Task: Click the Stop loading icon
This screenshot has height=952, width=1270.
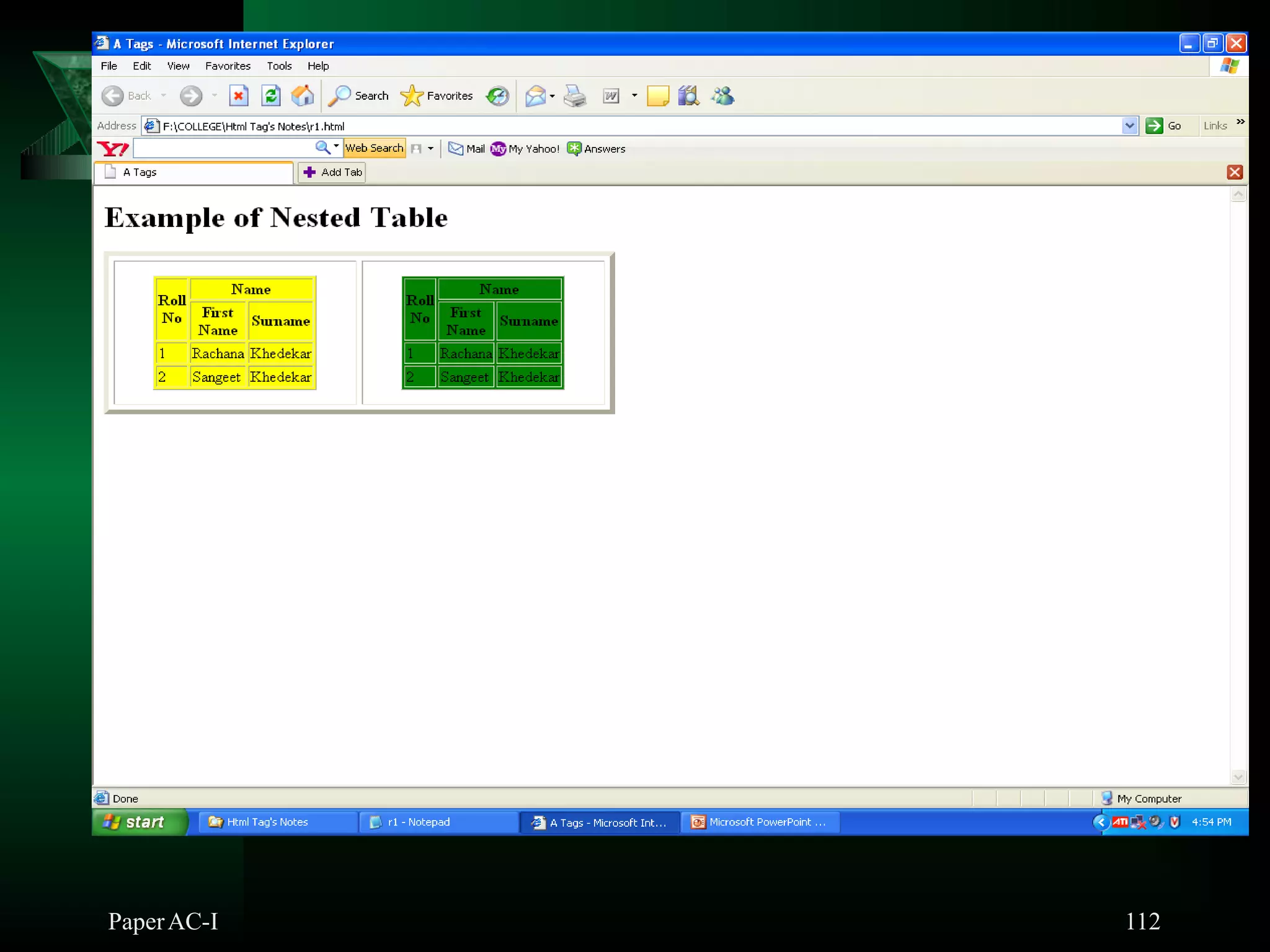Action: [x=239, y=96]
